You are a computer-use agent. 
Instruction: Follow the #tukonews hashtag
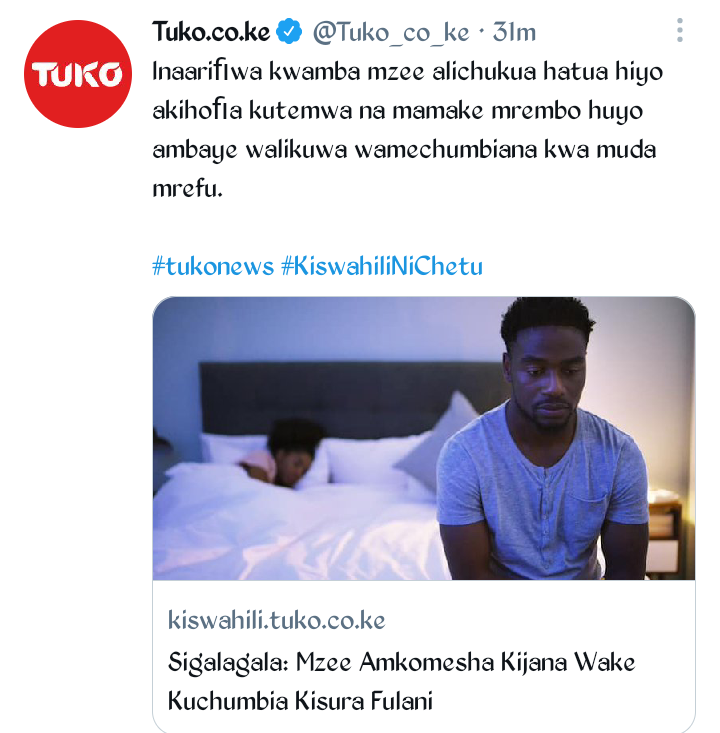tap(213, 266)
